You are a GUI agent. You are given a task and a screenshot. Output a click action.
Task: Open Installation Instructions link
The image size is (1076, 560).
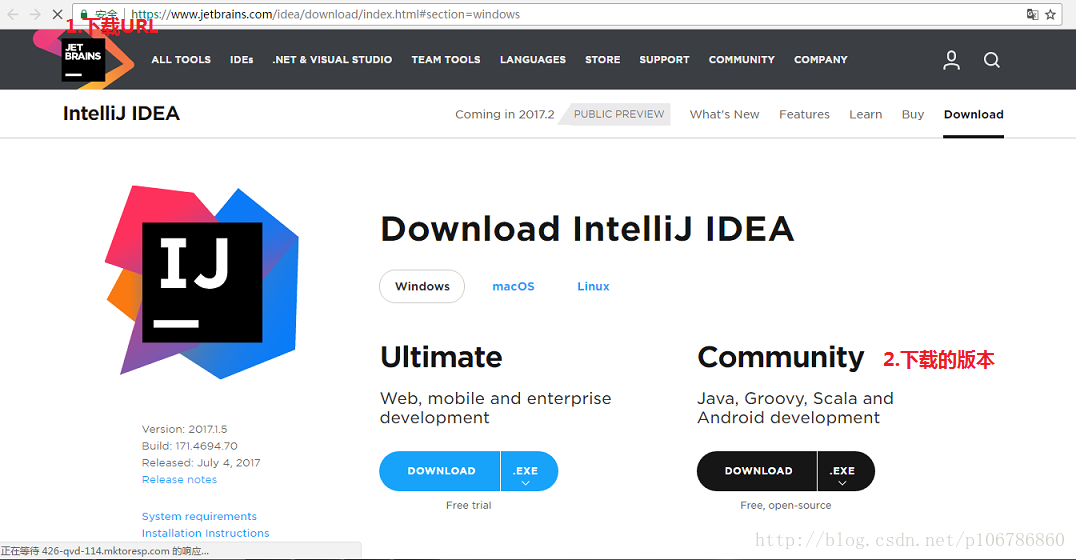205,533
